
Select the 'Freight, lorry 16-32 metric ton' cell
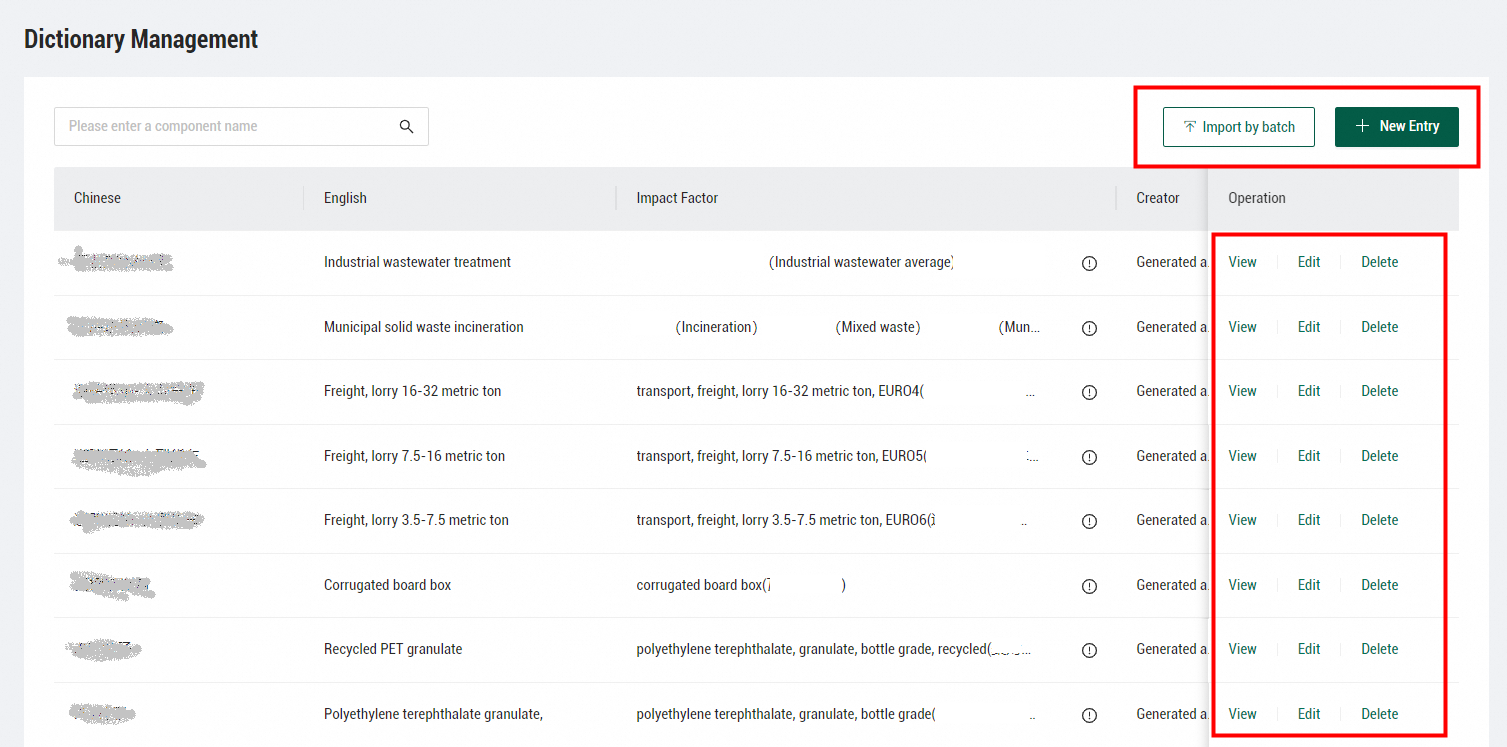click(413, 391)
